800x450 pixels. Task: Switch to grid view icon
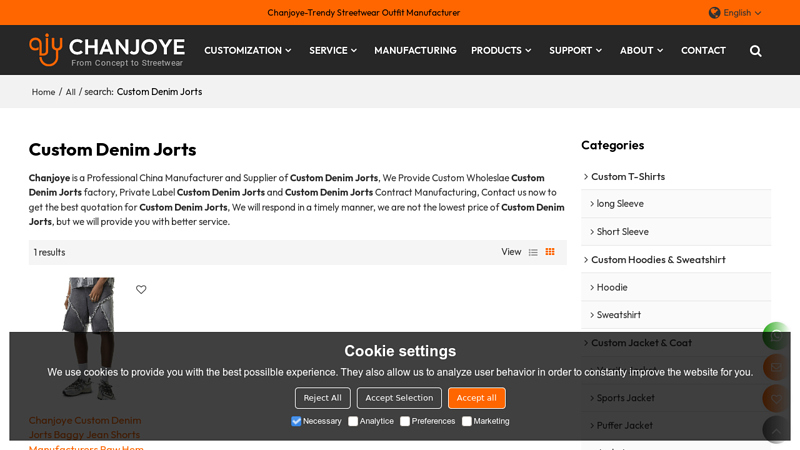(550, 252)
